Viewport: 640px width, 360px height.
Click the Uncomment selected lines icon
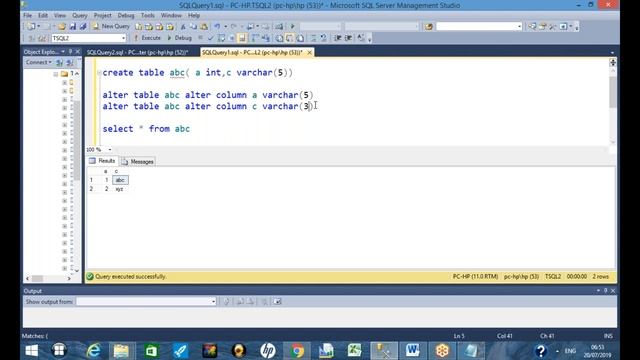tap(323, 38)
